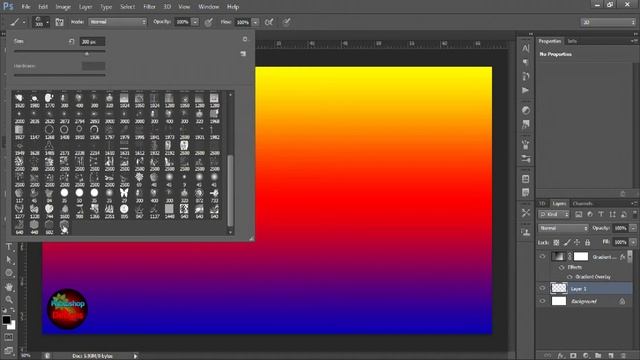
Task: Open the Filter menu
Action: pyautogui.click(x=149, y=7)
